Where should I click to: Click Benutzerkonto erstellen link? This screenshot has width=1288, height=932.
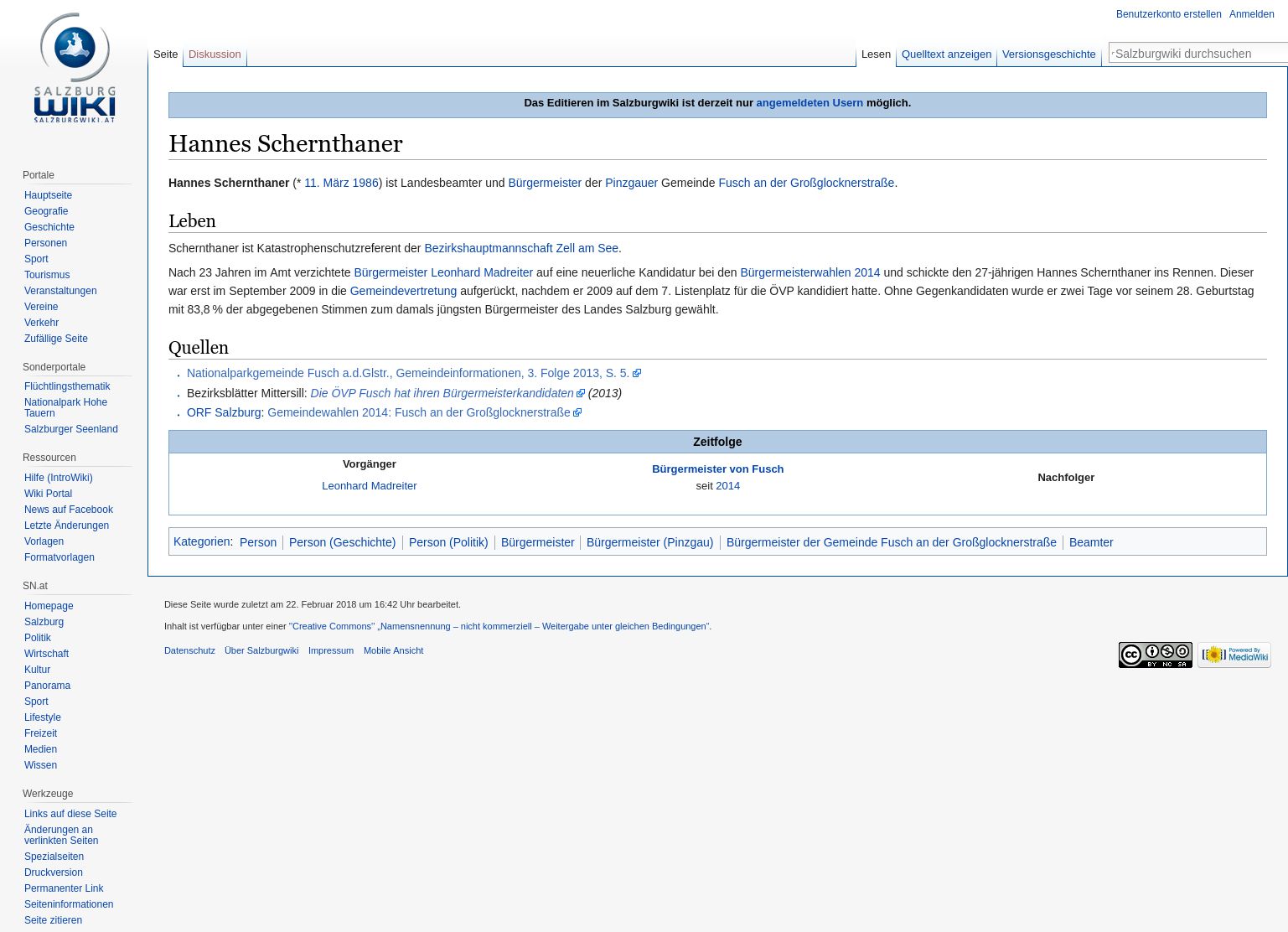pos(1168,14)
